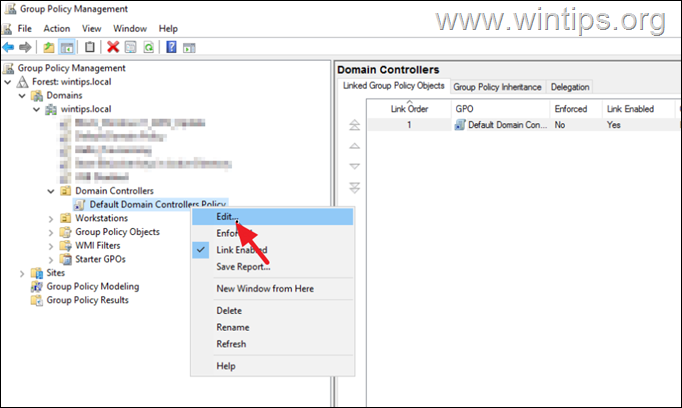This screenshot has height=408, width=682.
Task: Click the green Refresh toolbar icon
Action: coord(149,47)
